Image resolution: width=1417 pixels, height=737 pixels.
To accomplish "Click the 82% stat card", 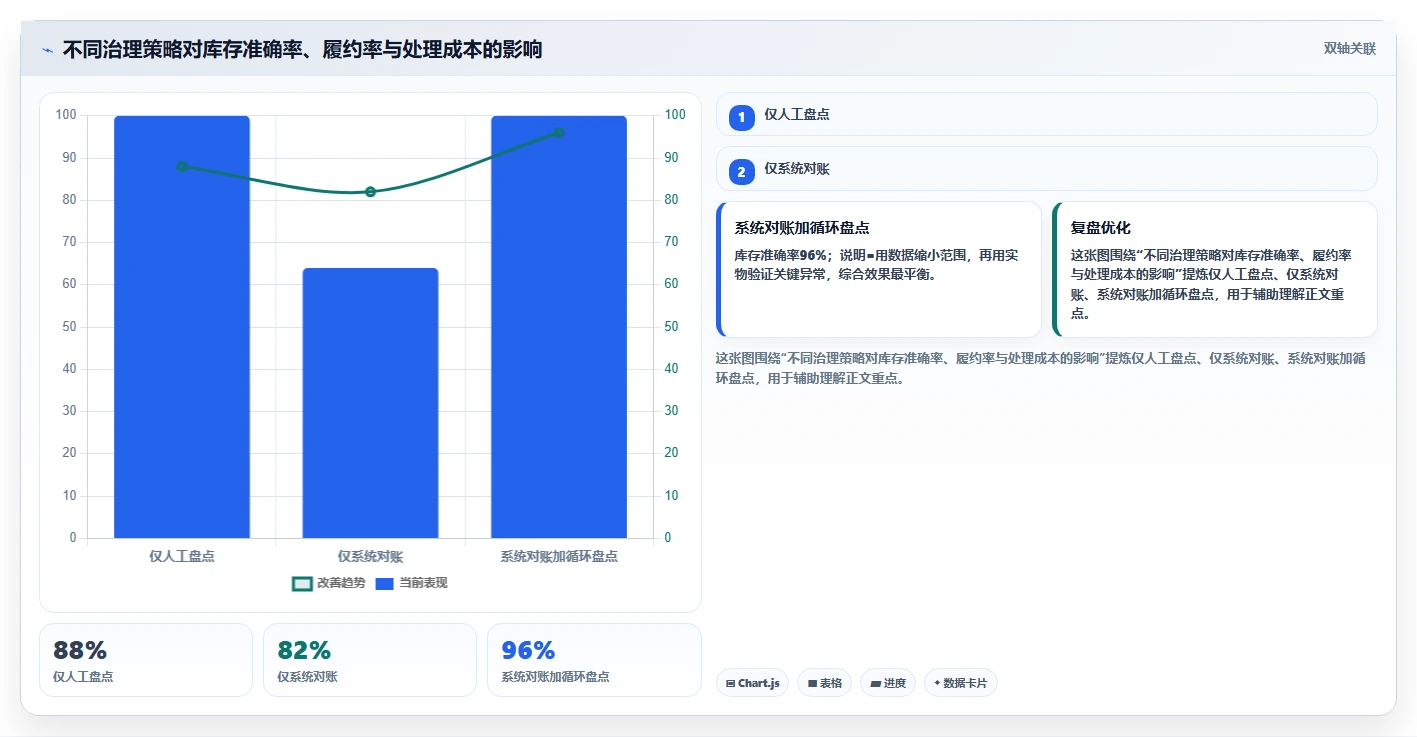I will (x=370, y=660).
